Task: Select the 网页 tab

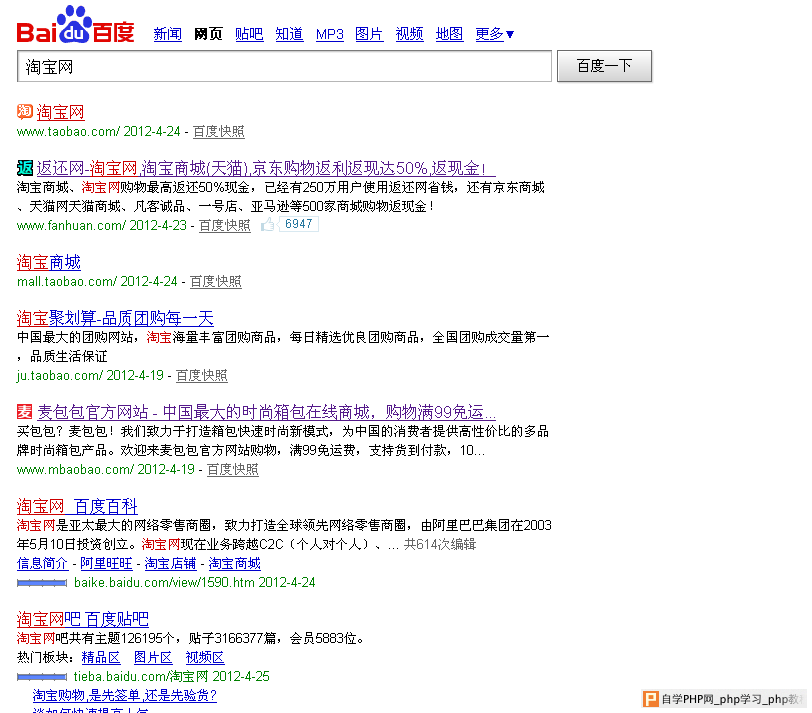Action: pyautogui.click(x=208, y=34)
